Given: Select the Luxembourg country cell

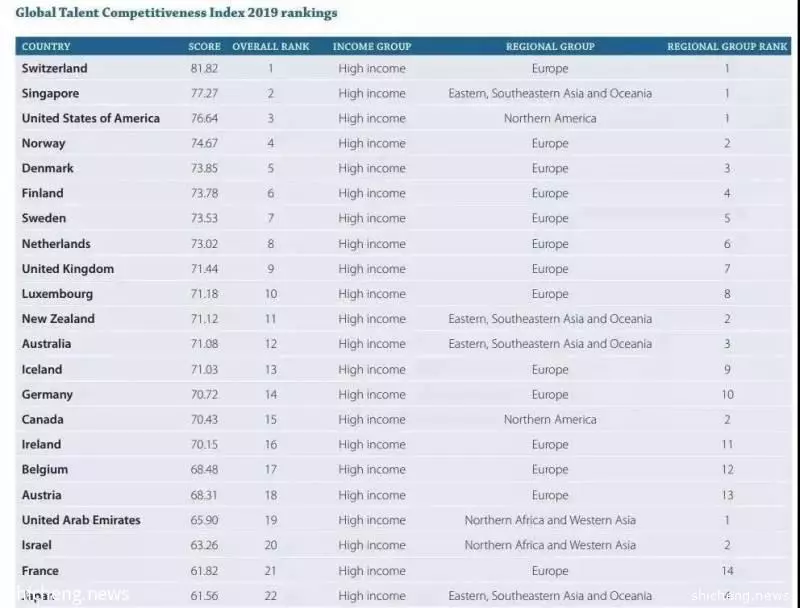Looking at the screenshot, I should (57, 294).
